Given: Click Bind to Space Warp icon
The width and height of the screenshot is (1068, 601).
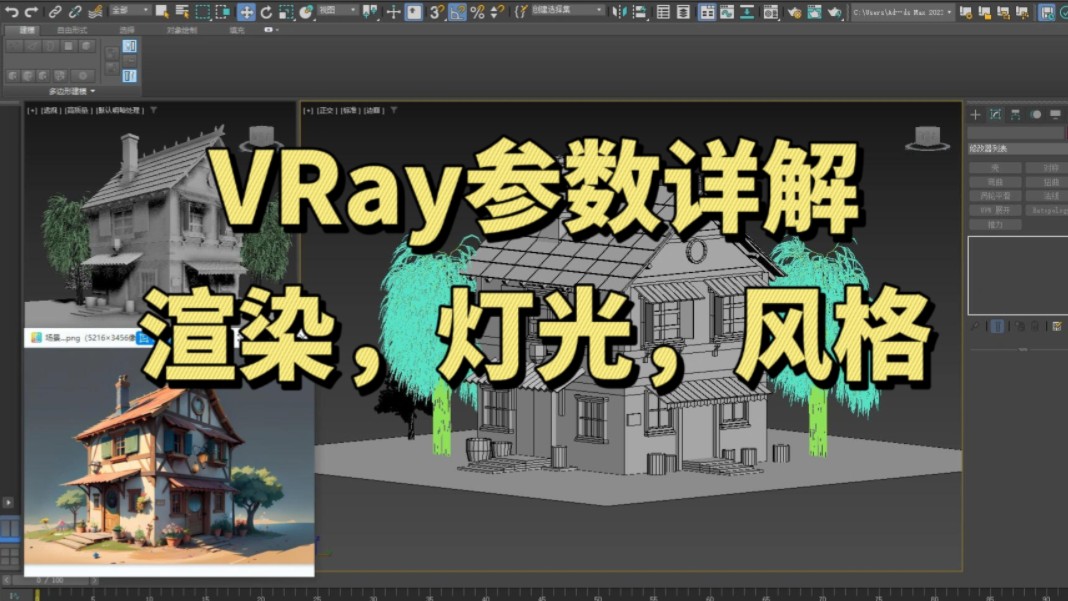Looking at the screenshot, I should click(x=95, y=12).
